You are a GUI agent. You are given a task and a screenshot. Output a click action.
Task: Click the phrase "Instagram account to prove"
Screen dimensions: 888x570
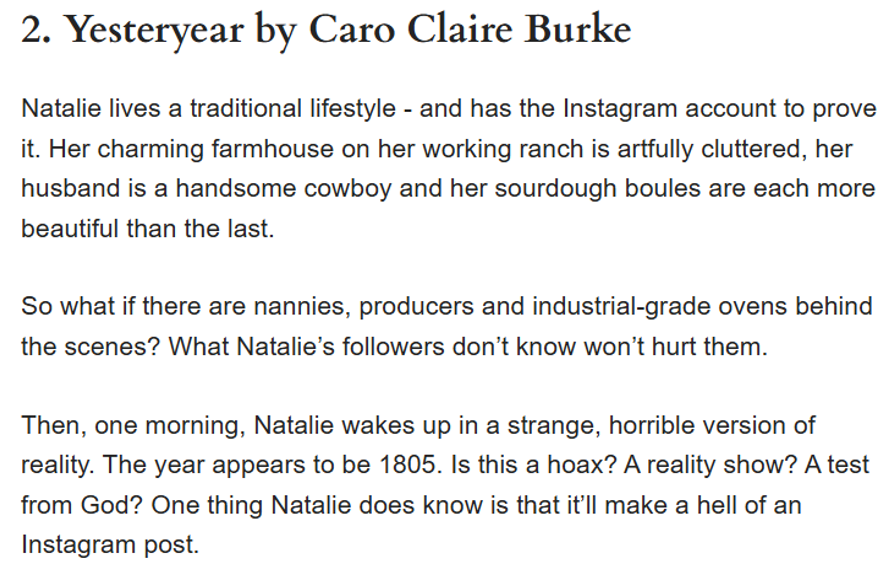click(x=718, y=108)
